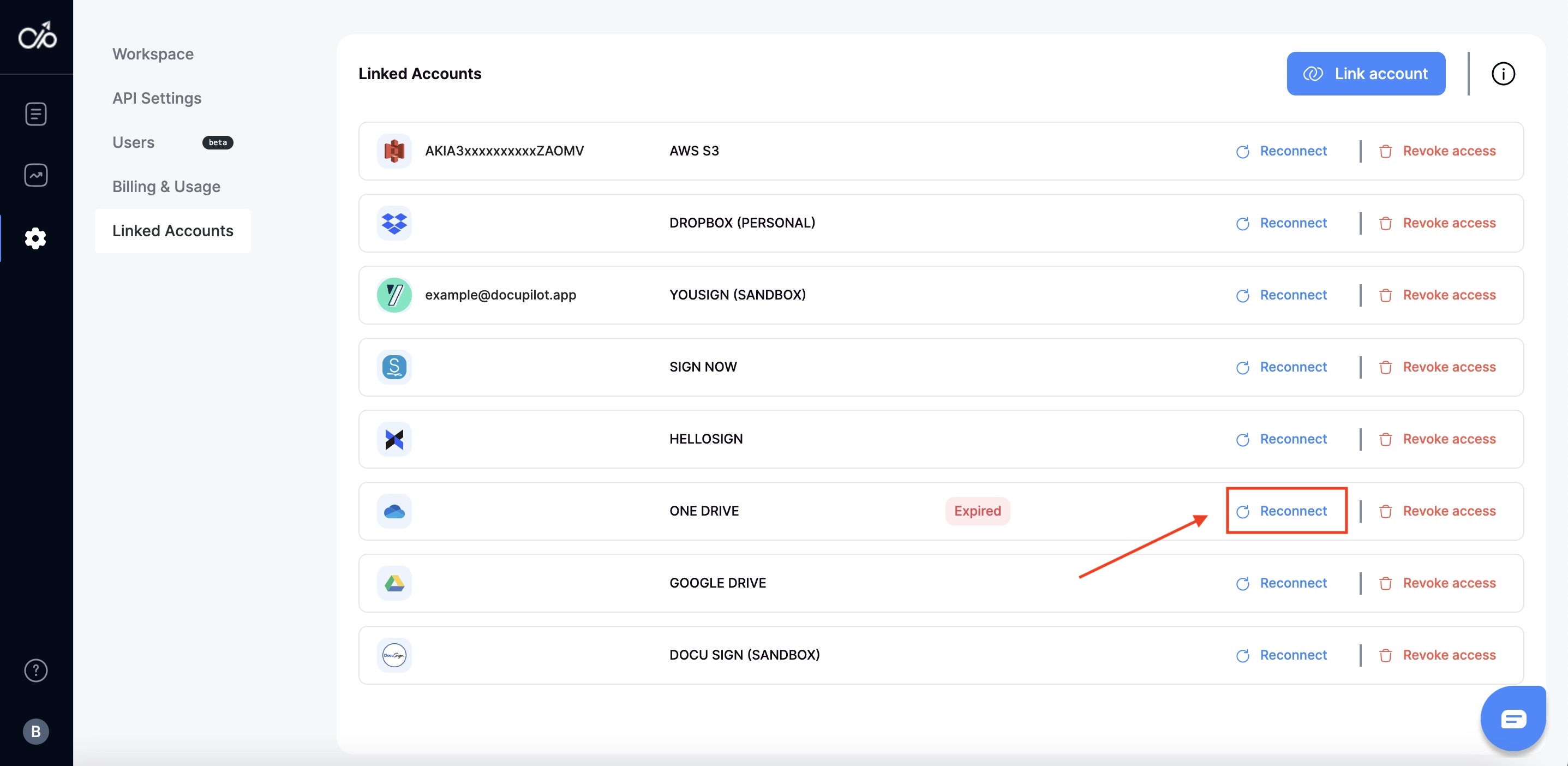Click the Dropbox service icon
Image resolution: width=1568 pixels, height=766 pixels.
[x=394, y=223]
